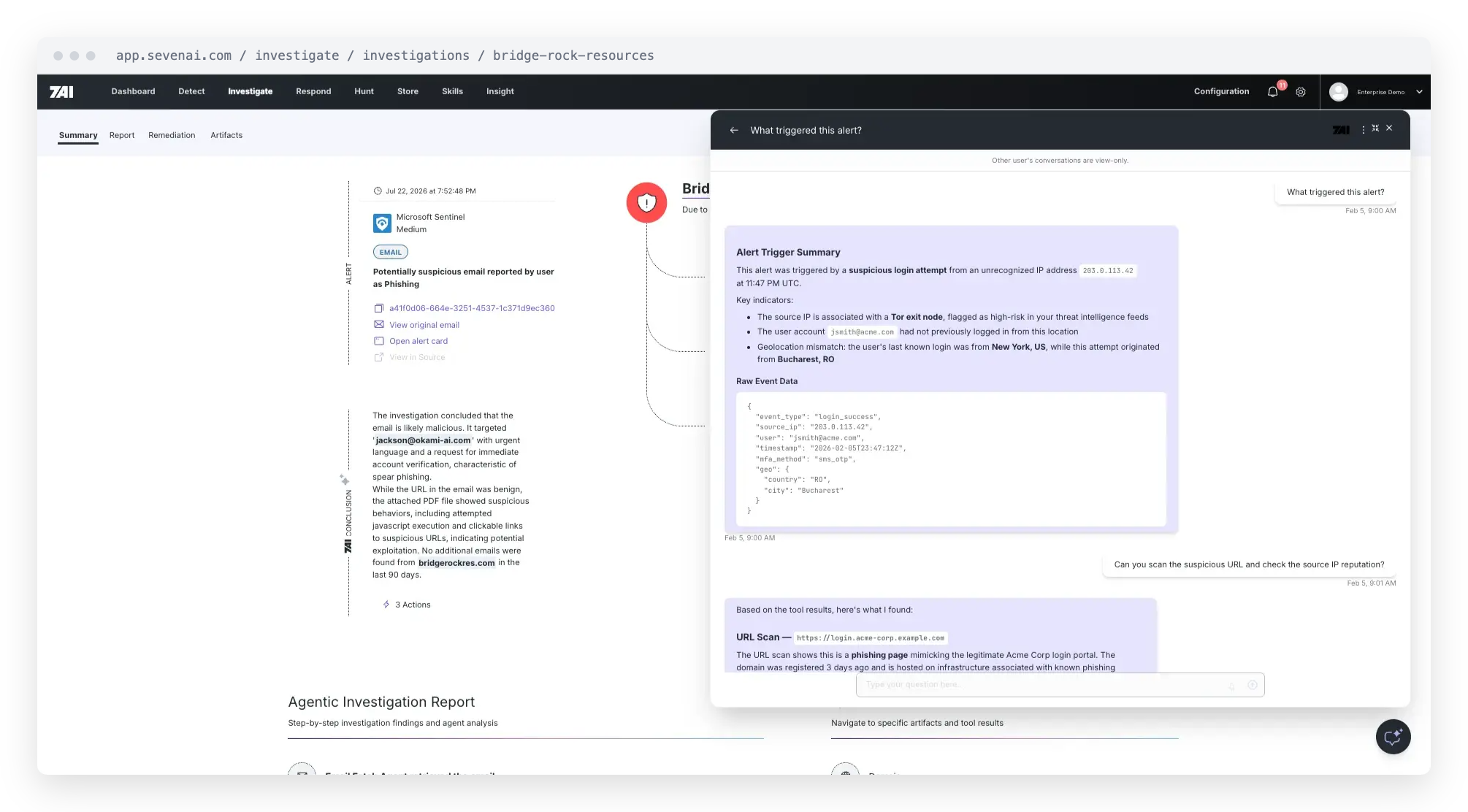The width and height of the screenshot is (1468, 812).
Task: Open the Open alert card link
Action: pos(418,341)
